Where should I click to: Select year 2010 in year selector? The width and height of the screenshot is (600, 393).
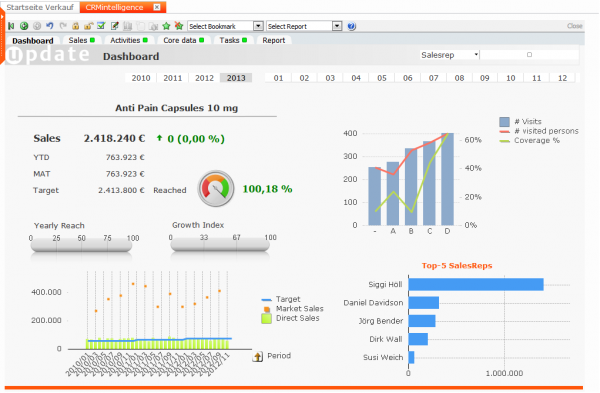click(141, 78)
